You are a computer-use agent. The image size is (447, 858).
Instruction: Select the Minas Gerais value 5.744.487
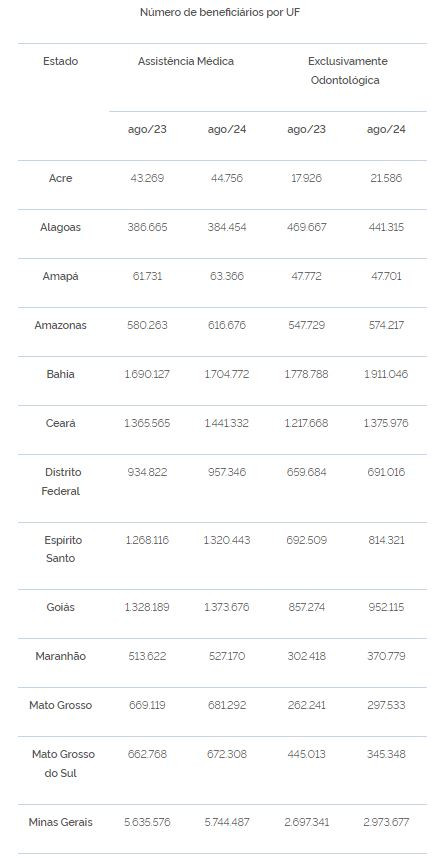[x=227, y=822]
